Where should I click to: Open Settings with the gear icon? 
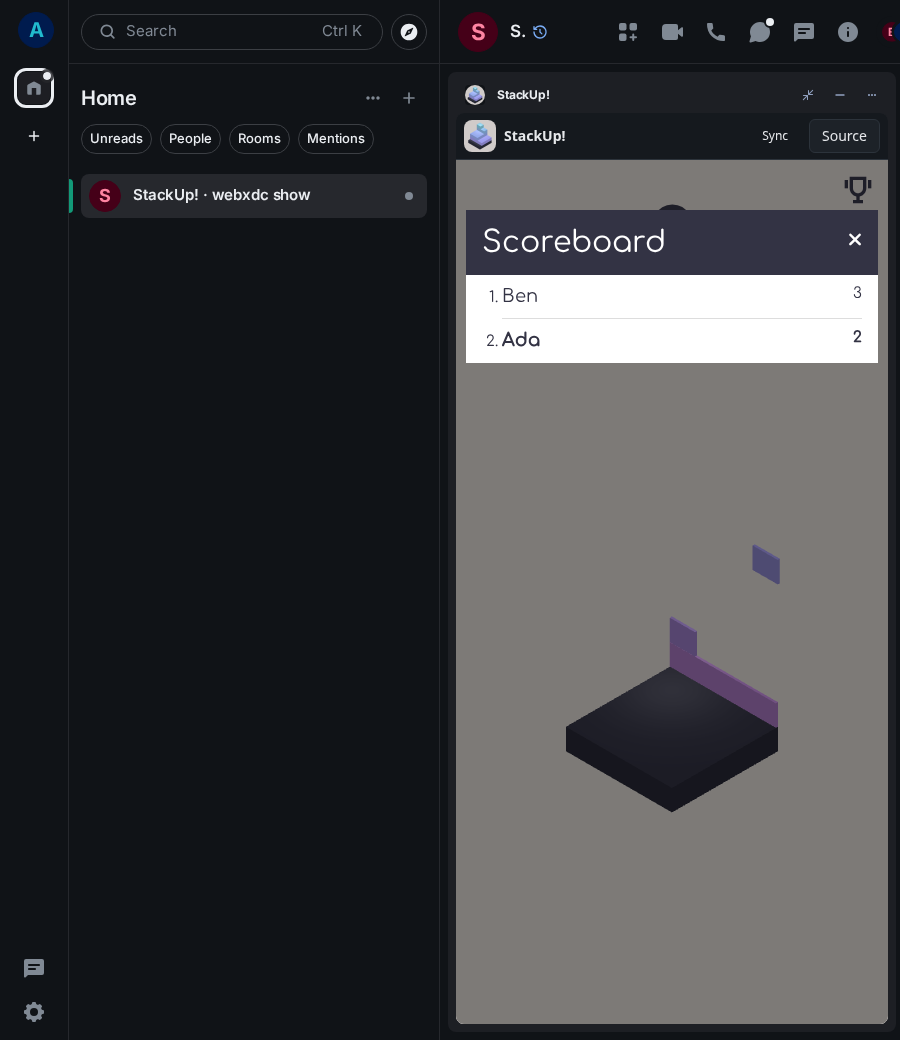34,1012
